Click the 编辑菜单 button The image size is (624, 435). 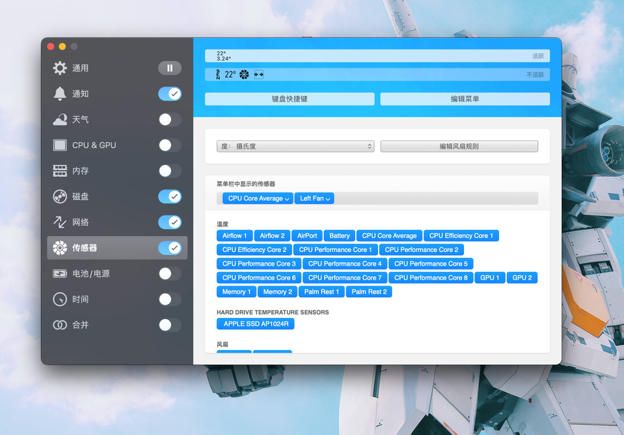click(x=465, y=99)
